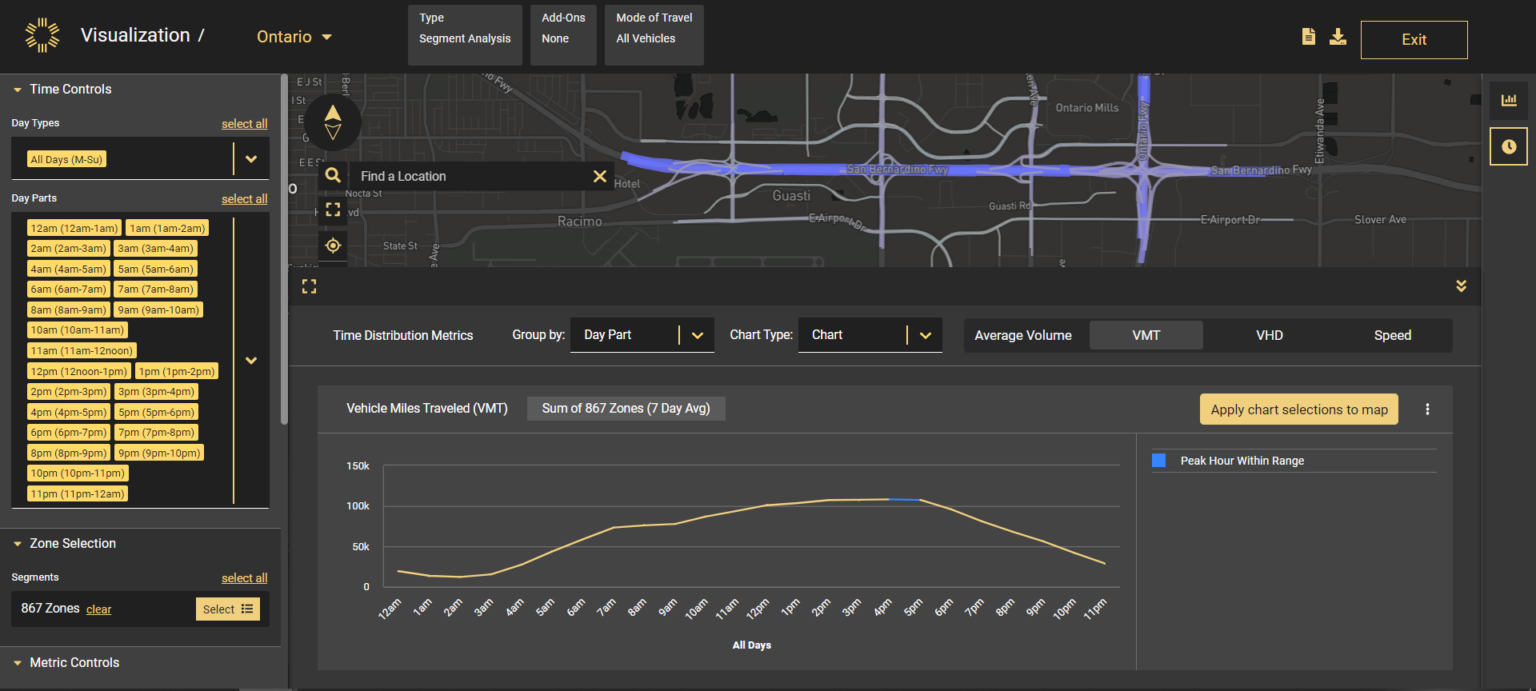Open the Ontario location dropdown

click(x=293, y=36)
